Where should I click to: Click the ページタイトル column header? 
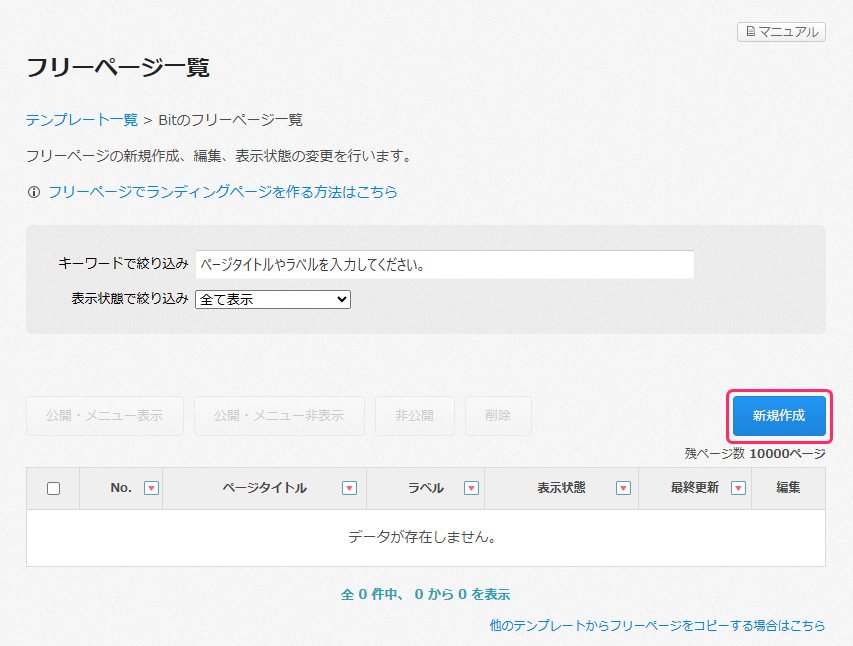(264, 488)
